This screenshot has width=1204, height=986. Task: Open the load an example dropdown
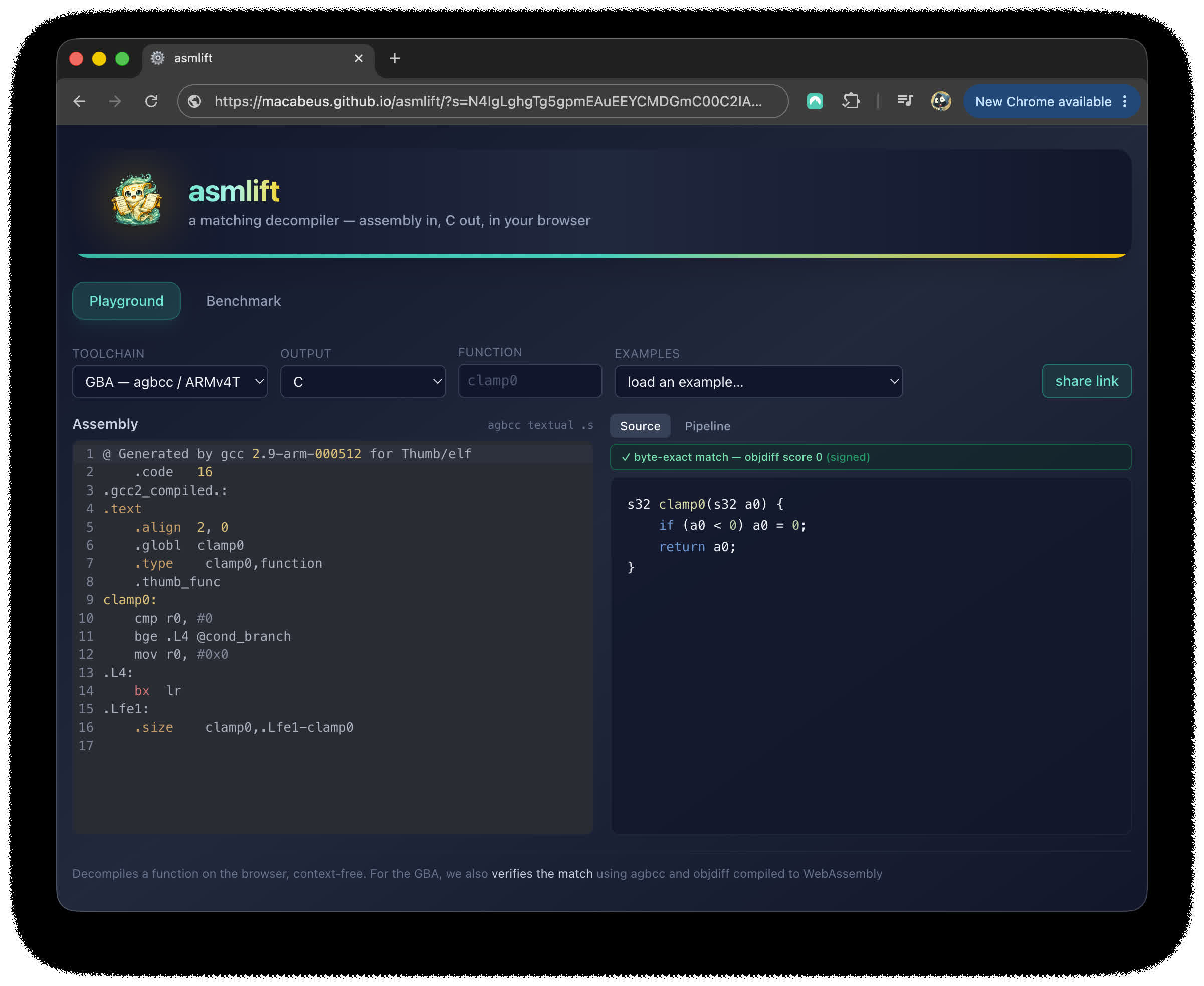(x=758, y=382)
